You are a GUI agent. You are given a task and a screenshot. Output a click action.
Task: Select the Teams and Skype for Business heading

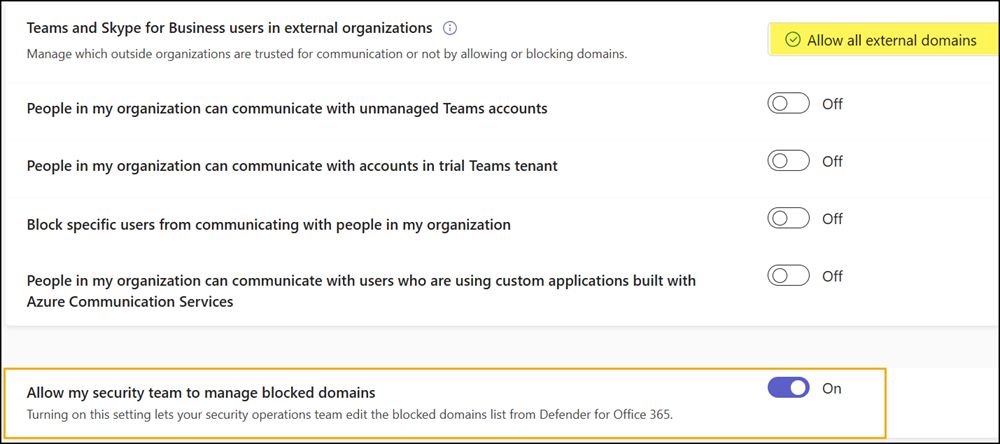coord(229,28)
